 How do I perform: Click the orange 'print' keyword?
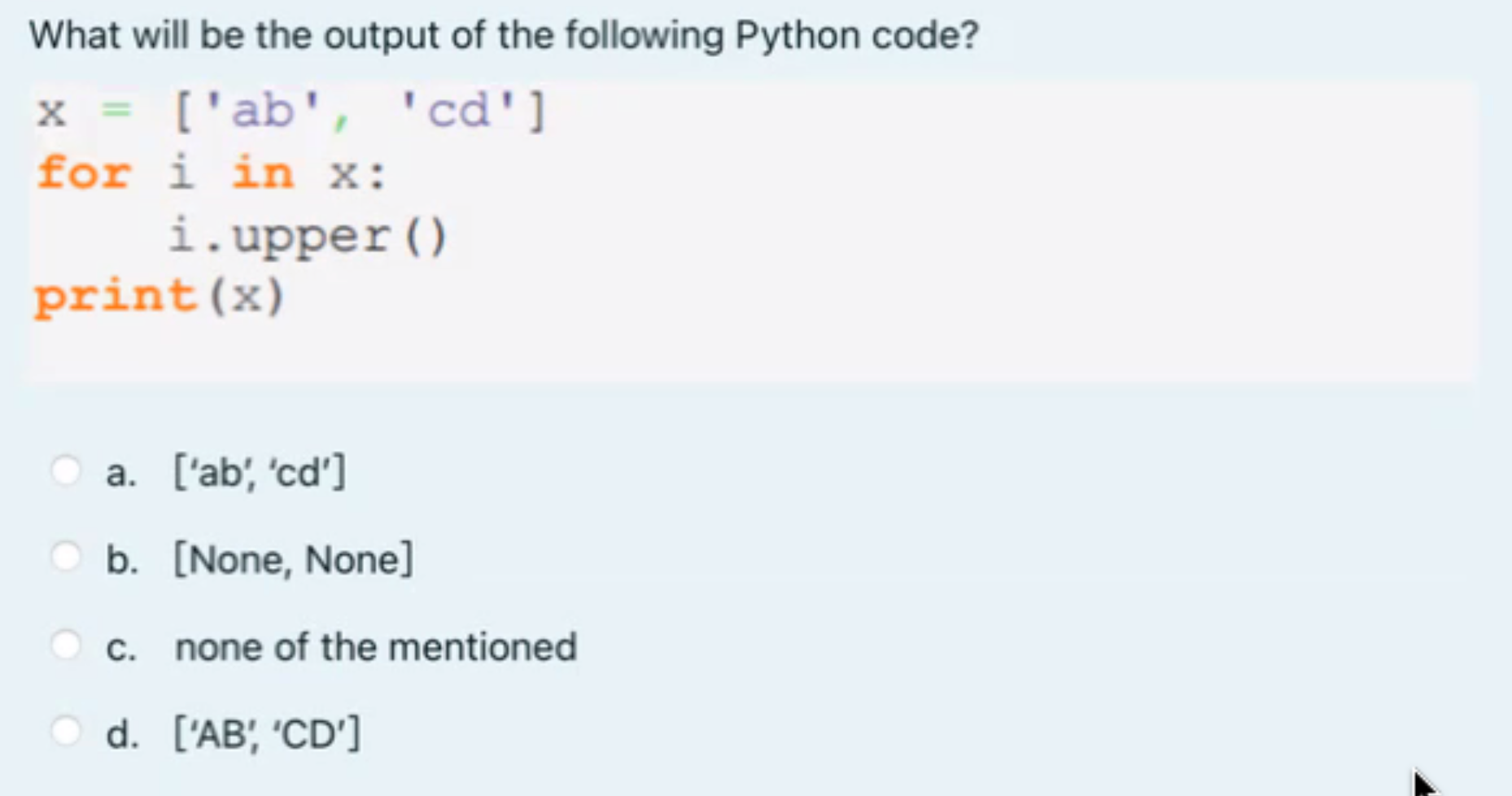(x=116, y=297)
